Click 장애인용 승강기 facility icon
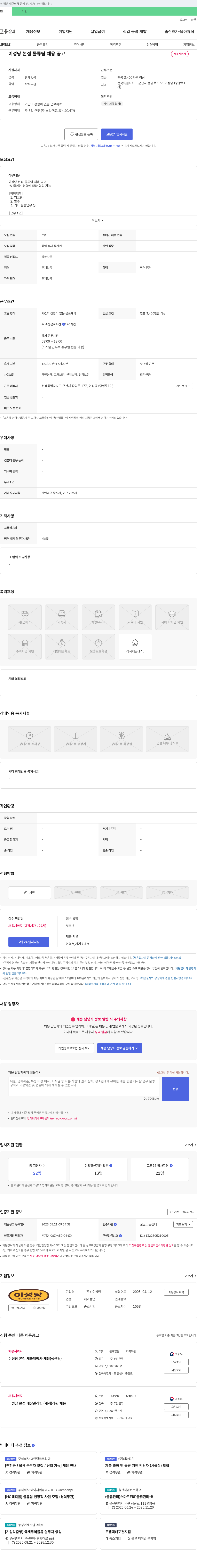 [x=76, y=739]
